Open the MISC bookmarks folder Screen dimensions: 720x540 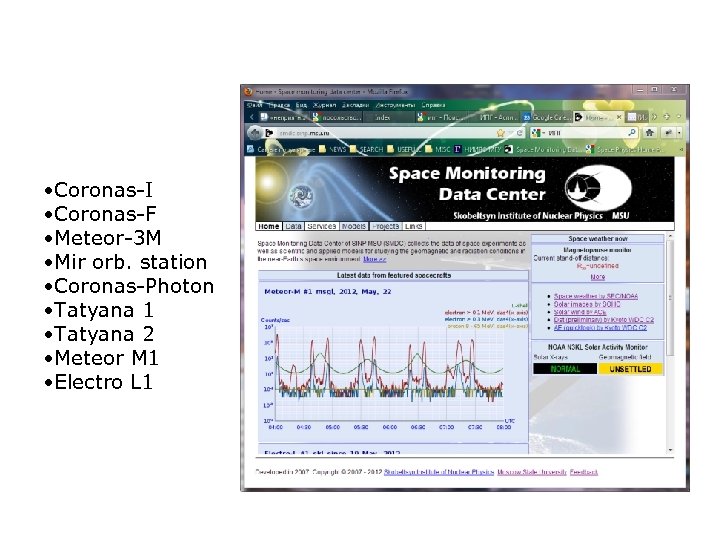pos(438,149)
